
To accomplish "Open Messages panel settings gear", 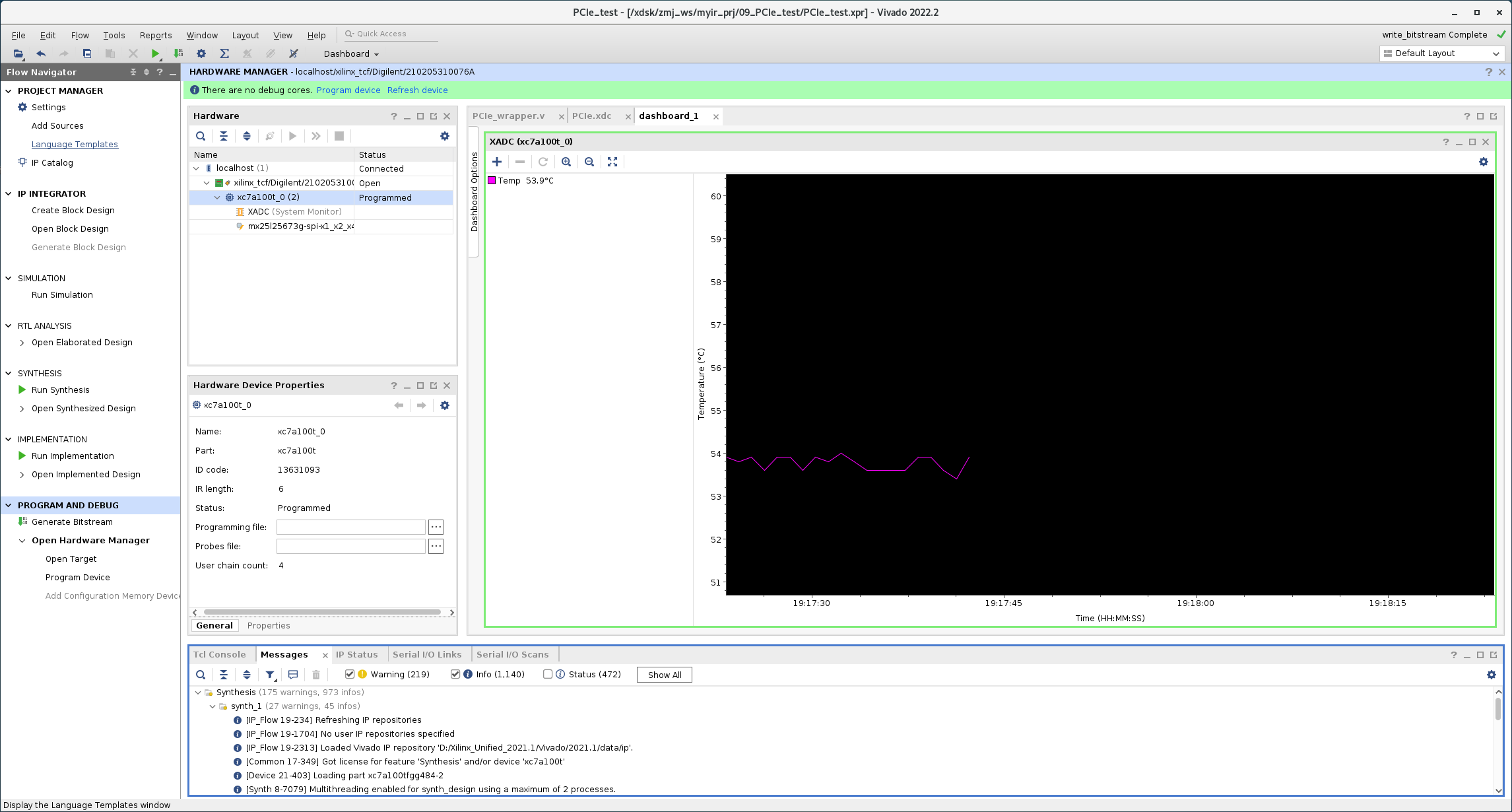I will point(1492,675).
